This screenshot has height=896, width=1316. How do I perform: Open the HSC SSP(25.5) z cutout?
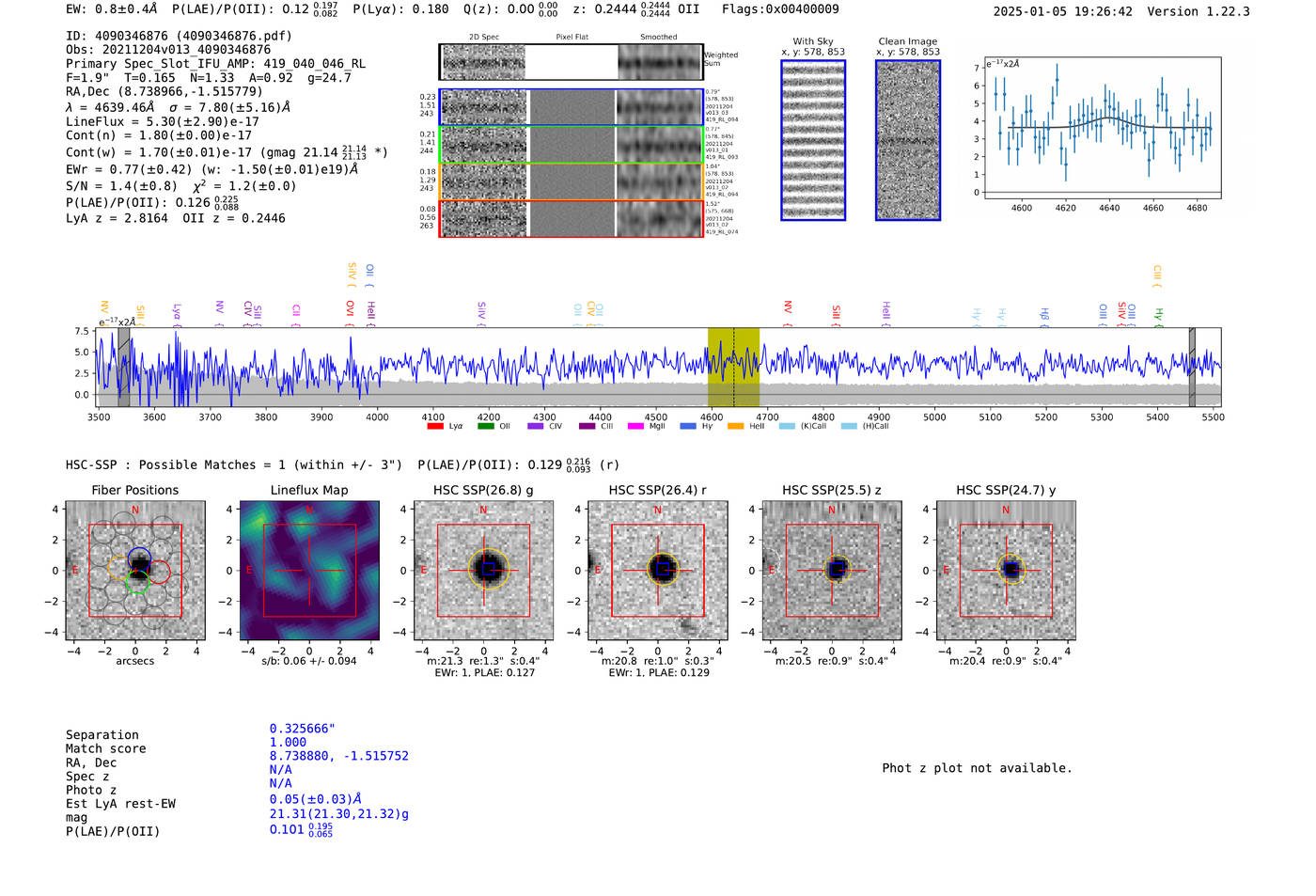pos(832,571)
